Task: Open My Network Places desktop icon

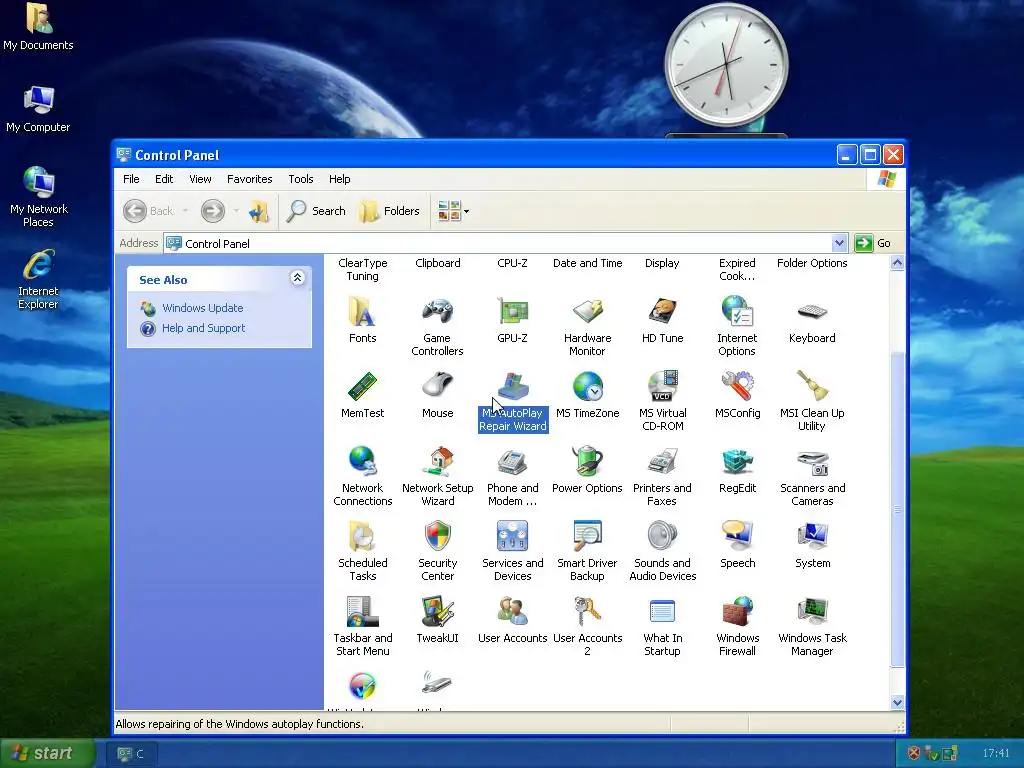Action: (x=39, y=197)
